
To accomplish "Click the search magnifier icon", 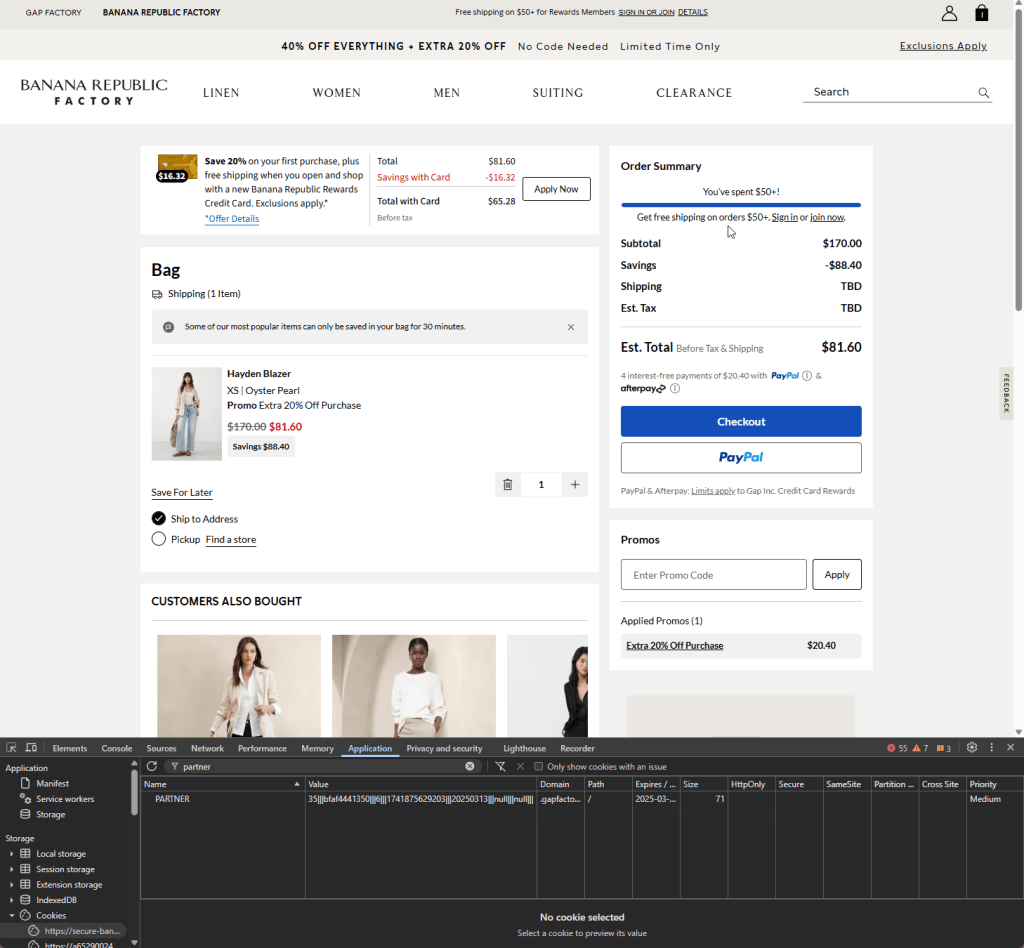I will tap(984, 93).
